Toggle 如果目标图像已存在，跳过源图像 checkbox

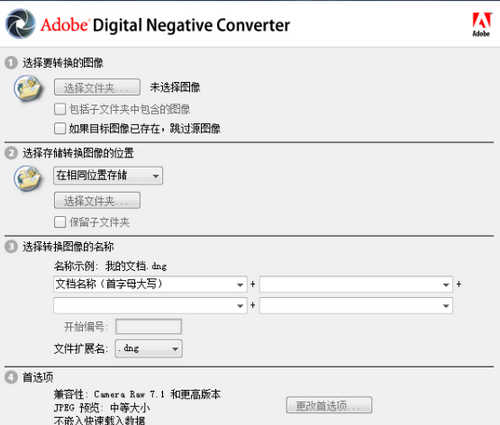click(x=60, y=128)
